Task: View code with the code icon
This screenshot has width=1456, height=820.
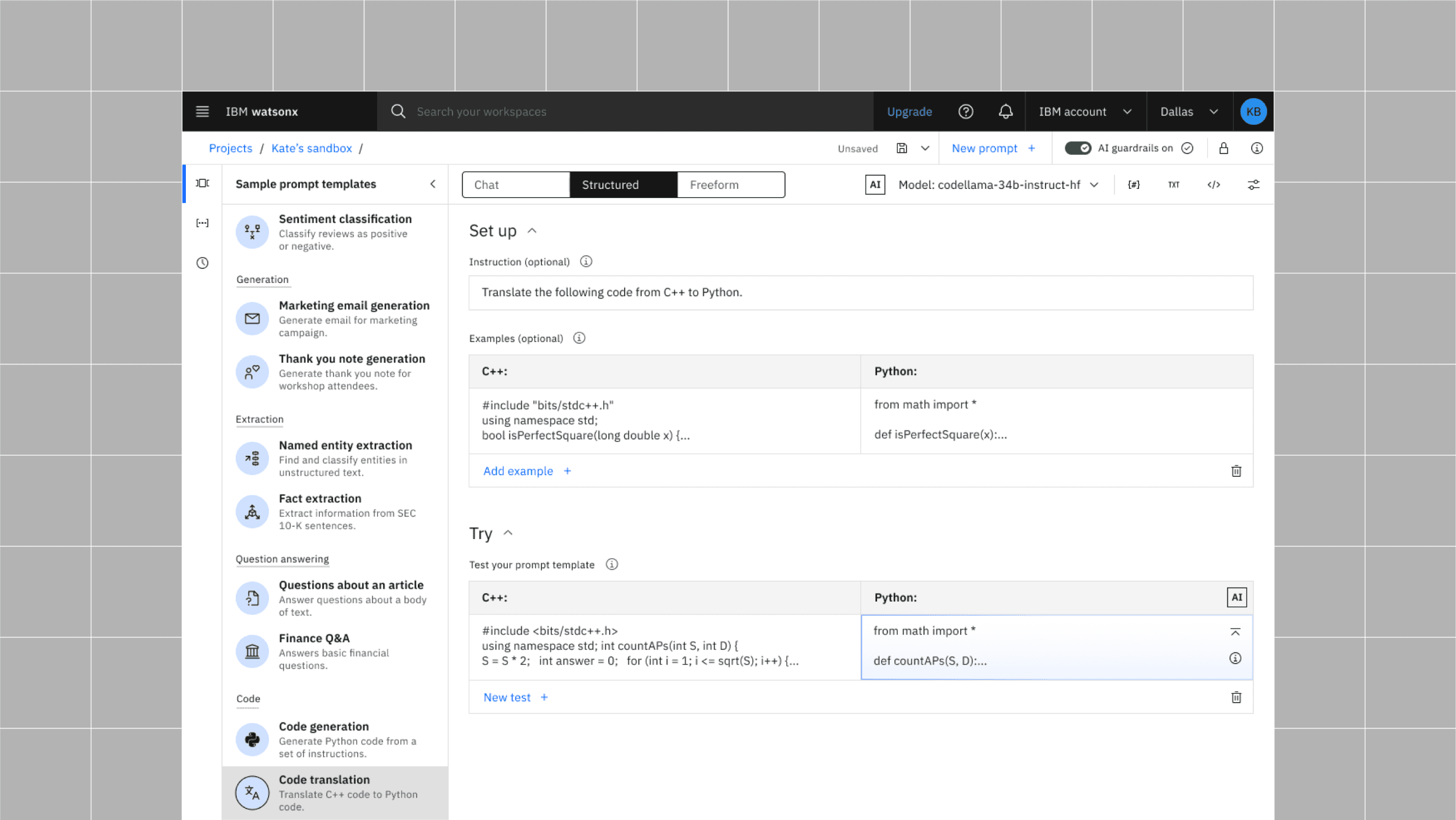Action: [1213, 184]
